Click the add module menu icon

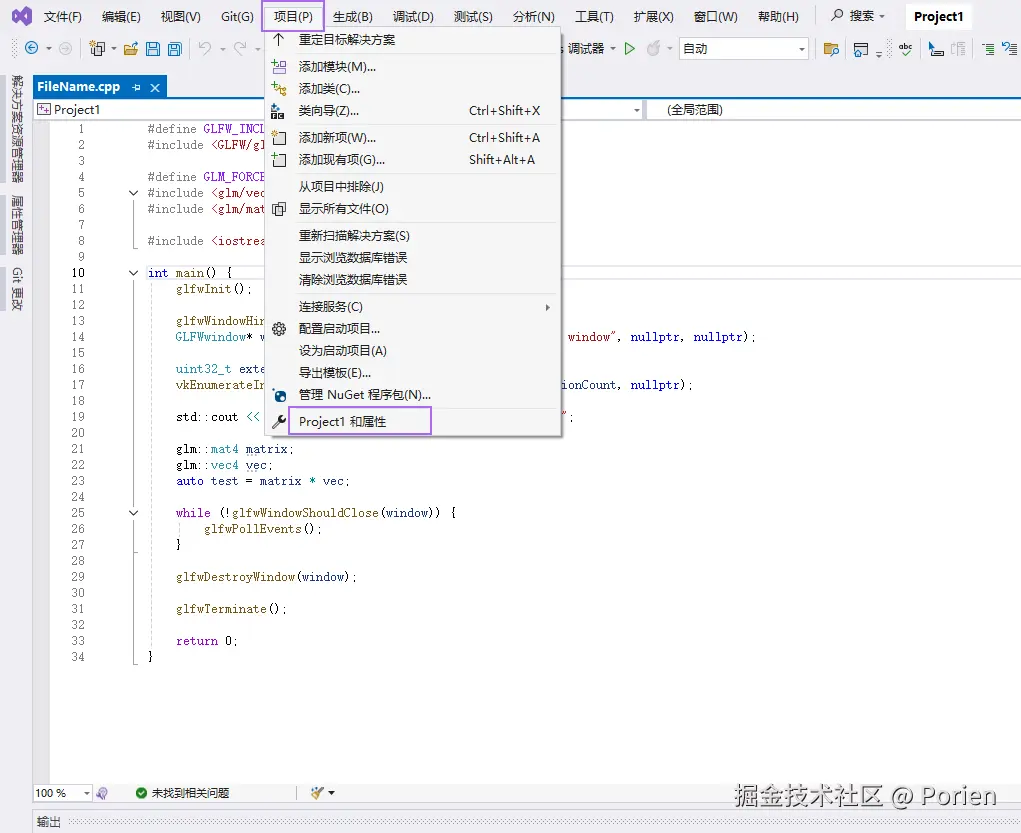279,66
